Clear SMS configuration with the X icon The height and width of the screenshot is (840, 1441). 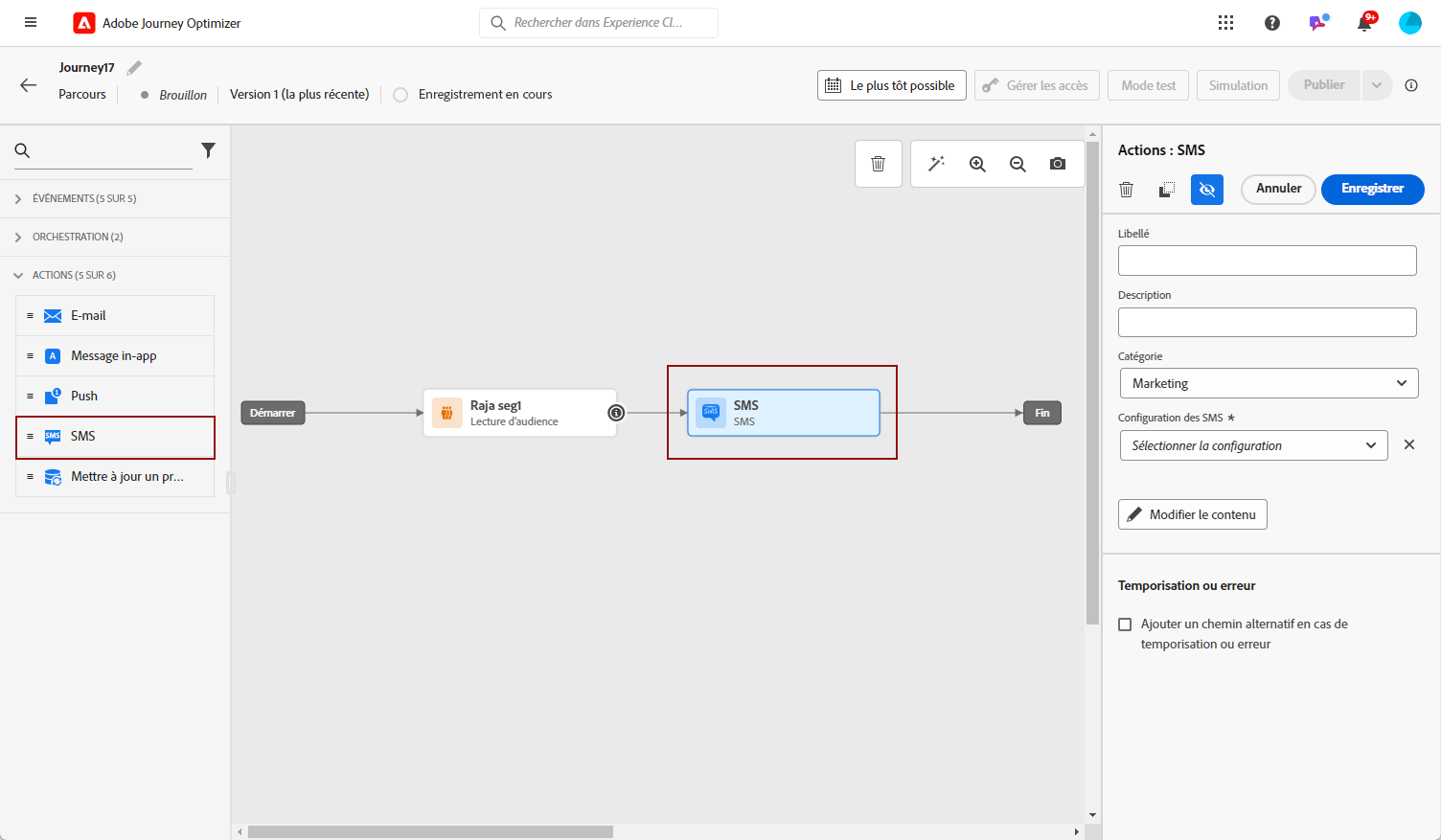click(1409, 444)
